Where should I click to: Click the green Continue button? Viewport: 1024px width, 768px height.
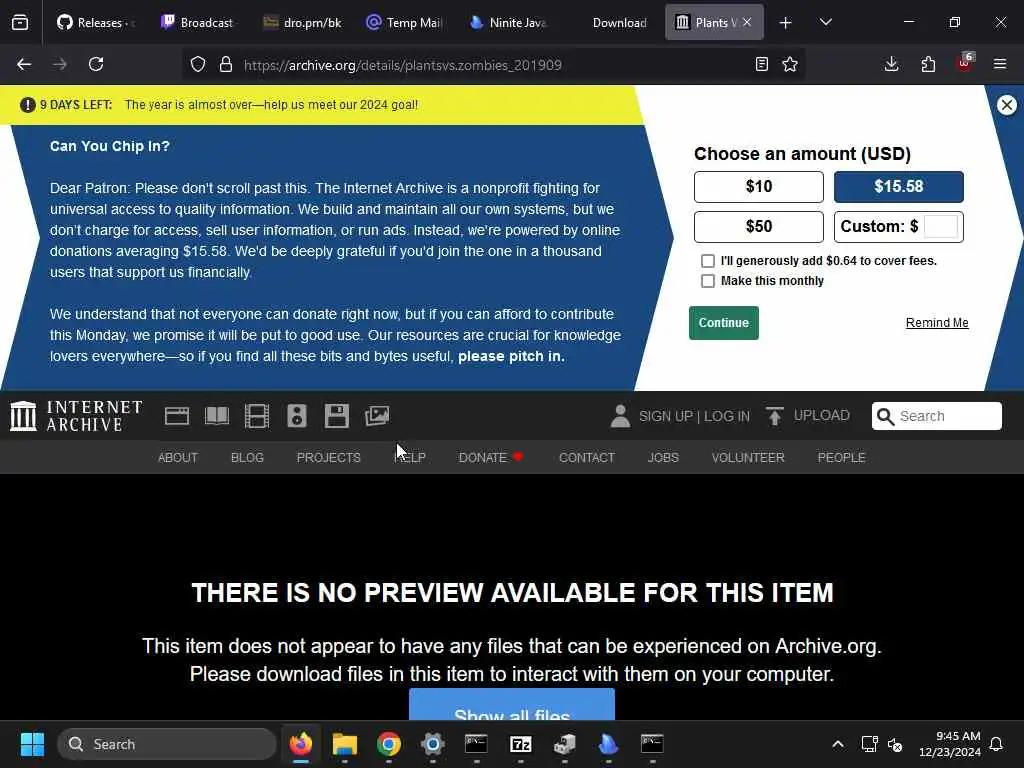[724, 323]
